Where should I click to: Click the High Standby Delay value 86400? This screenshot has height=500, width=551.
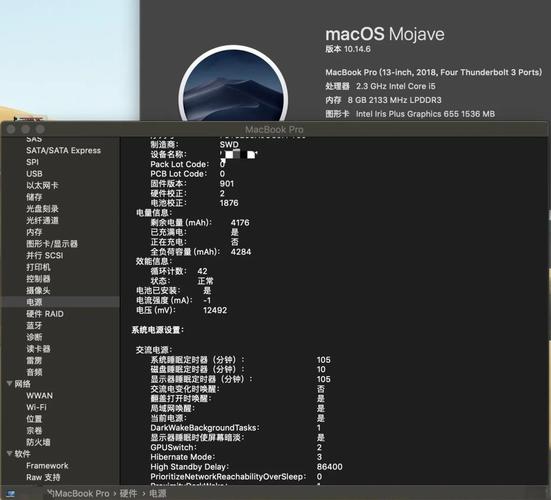(329, 467)
